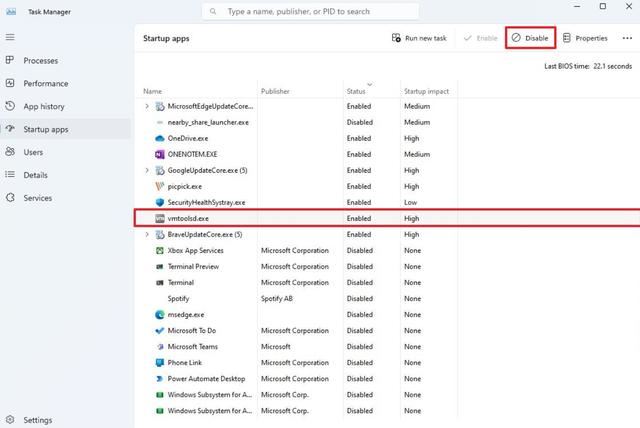Screen dimensions: 640x428
Task: Click Spotify AB publisher cell
Action: point(277,299)
